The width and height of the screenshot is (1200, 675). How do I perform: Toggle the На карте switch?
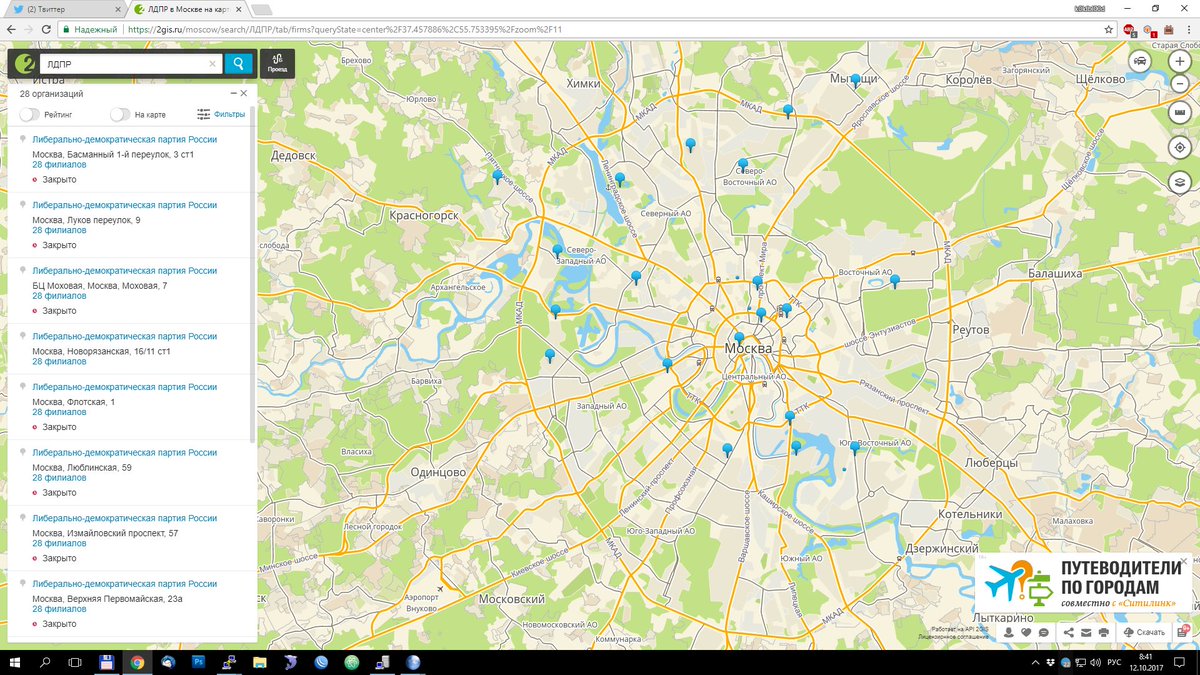[120, 115]
